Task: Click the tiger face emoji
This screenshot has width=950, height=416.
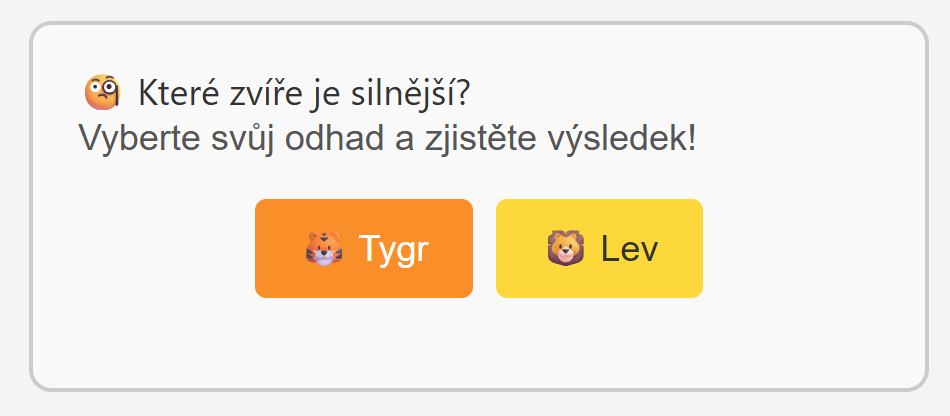Action: [324, 249]
